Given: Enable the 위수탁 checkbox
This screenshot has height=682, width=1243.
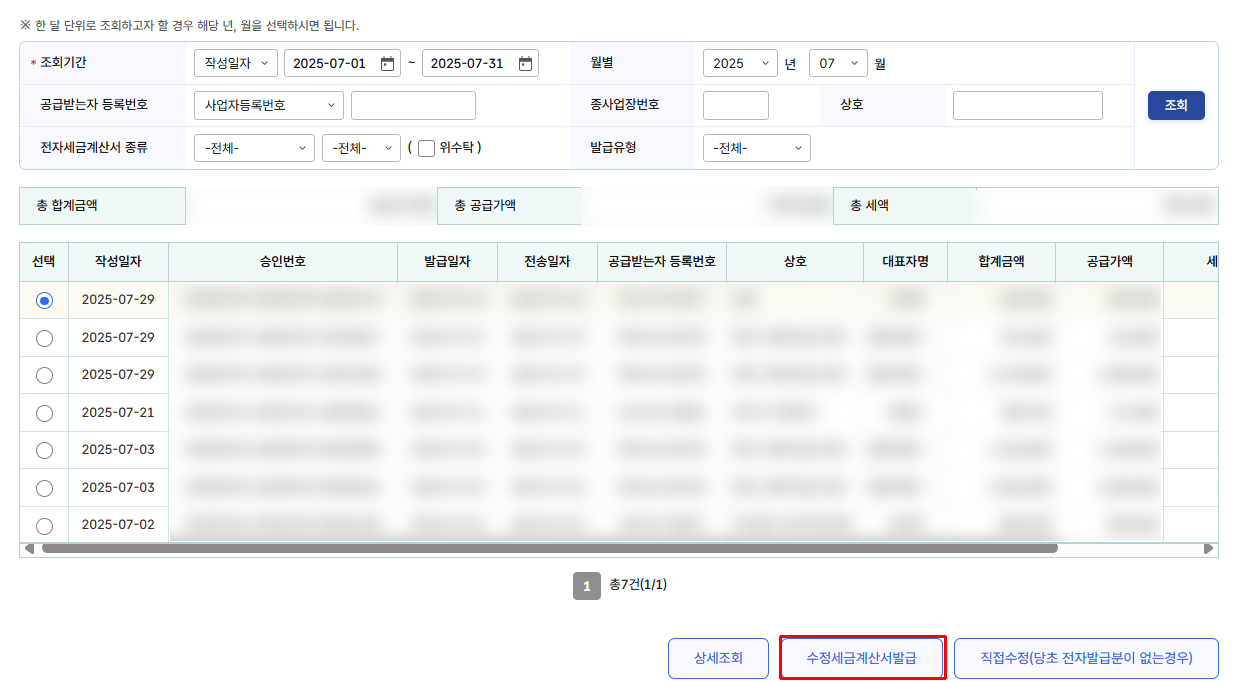Looking at the screenshot, I should point(426,148).
